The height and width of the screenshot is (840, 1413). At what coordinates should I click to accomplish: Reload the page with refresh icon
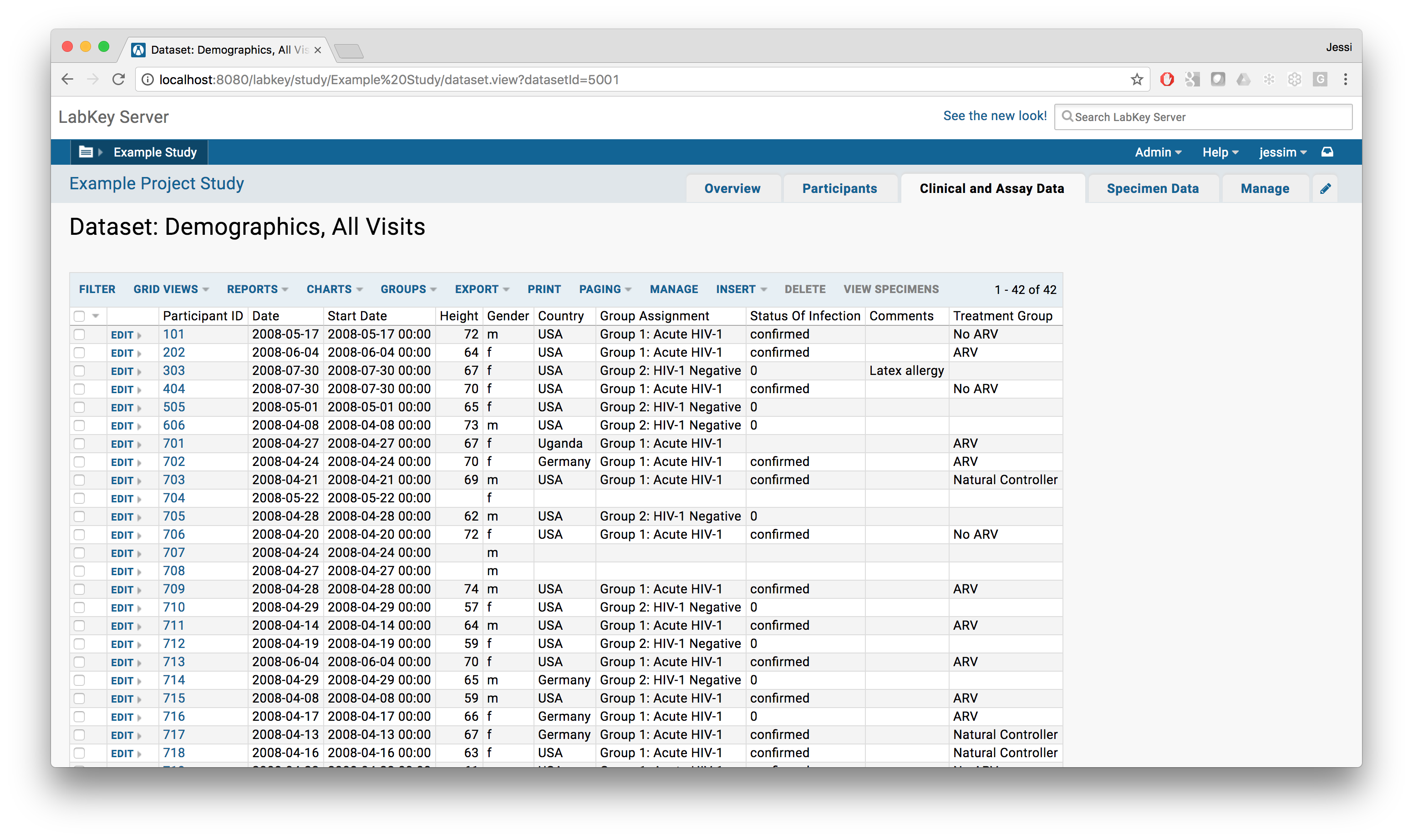point(118,79)
